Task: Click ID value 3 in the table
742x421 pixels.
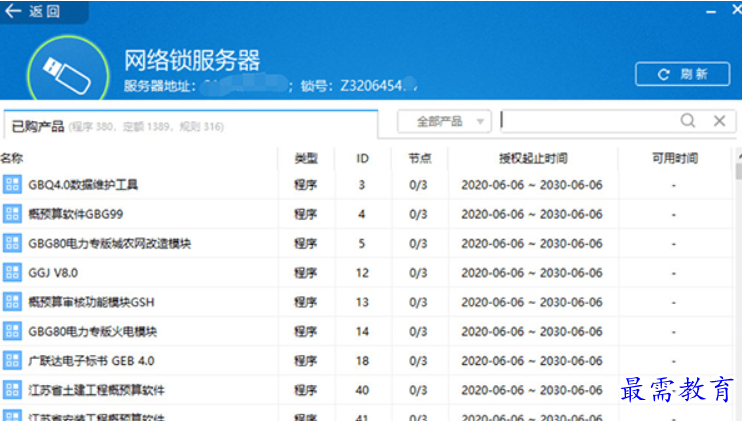Action: [362, 185]
